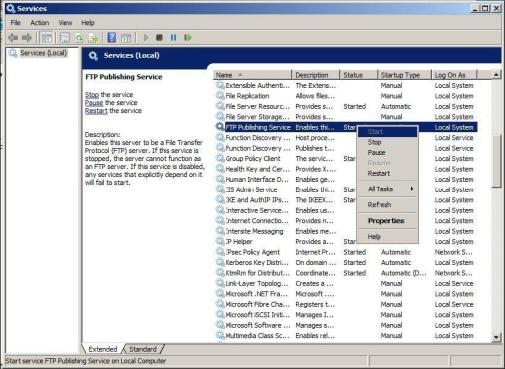Open the Action menu
505x369 pixels.
[40, 23]
